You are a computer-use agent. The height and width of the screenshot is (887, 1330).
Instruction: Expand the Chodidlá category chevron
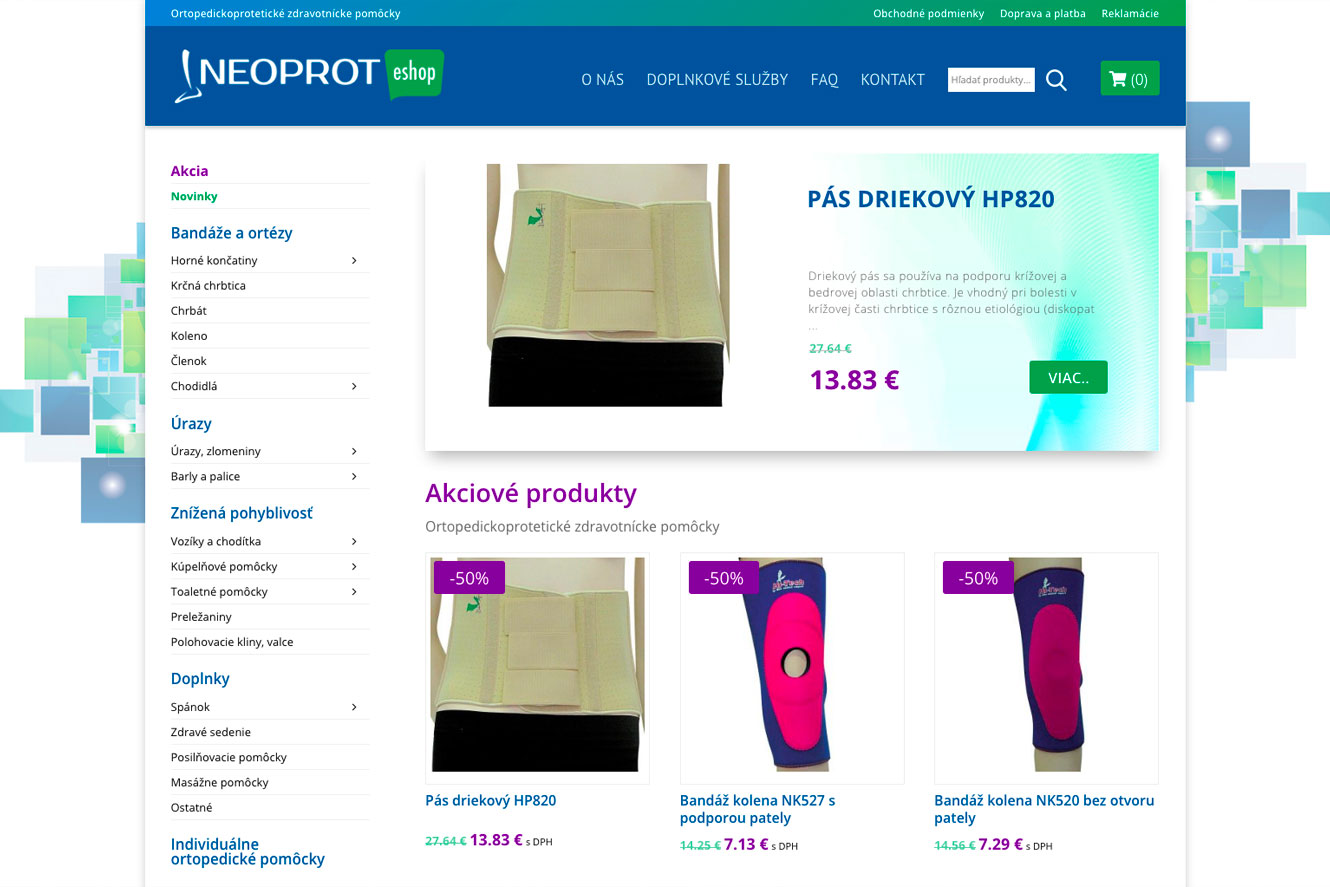point(354,386)
